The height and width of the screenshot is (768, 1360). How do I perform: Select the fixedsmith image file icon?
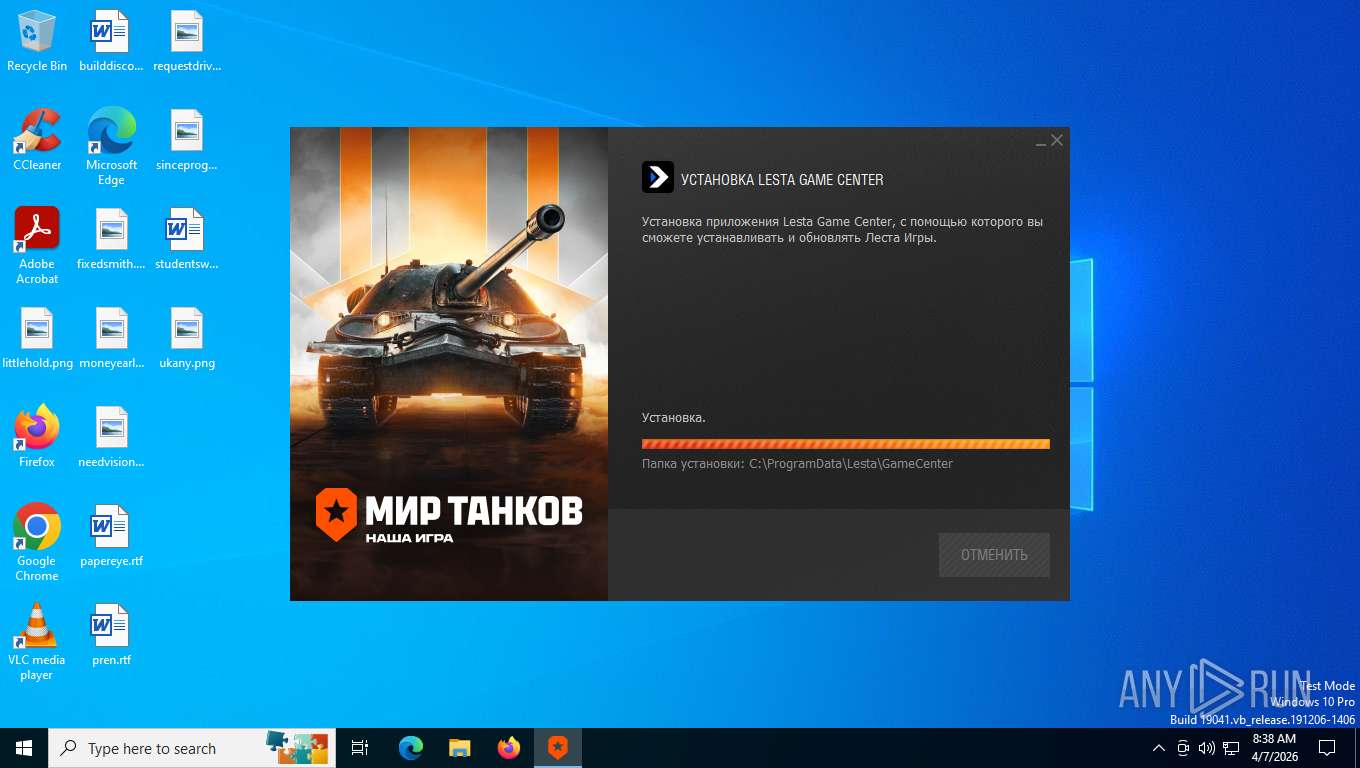click(x=111, y=239)
